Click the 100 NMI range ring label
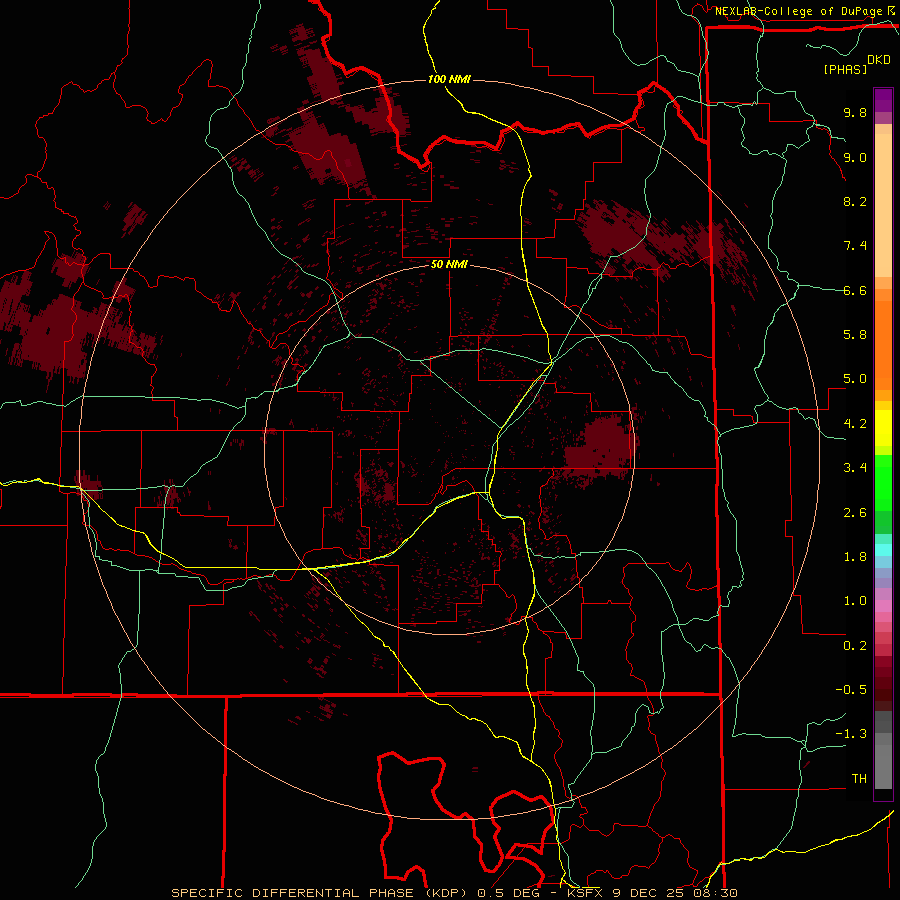Image resolution: width=900 pixels, height=900 pixels. click(x=449, y=79)
